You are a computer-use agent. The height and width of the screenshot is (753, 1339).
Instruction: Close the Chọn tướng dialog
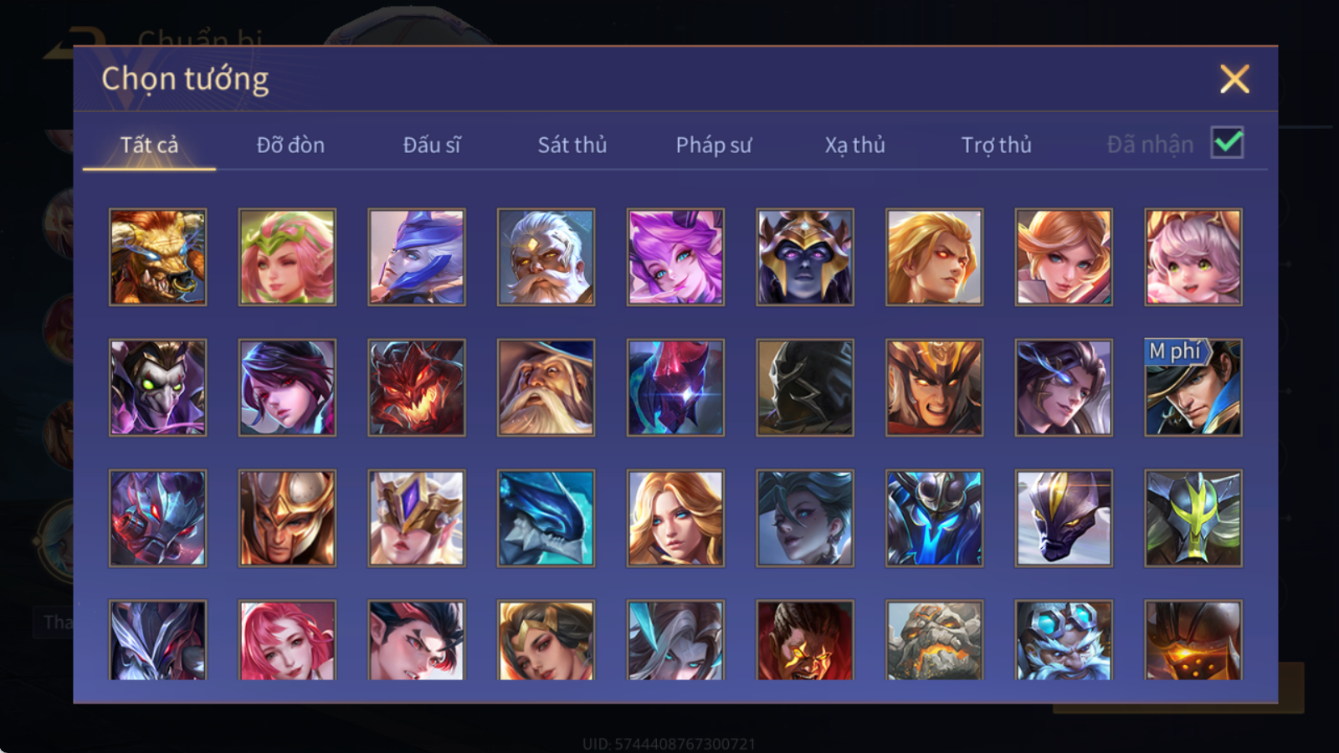pos(1235,79)
